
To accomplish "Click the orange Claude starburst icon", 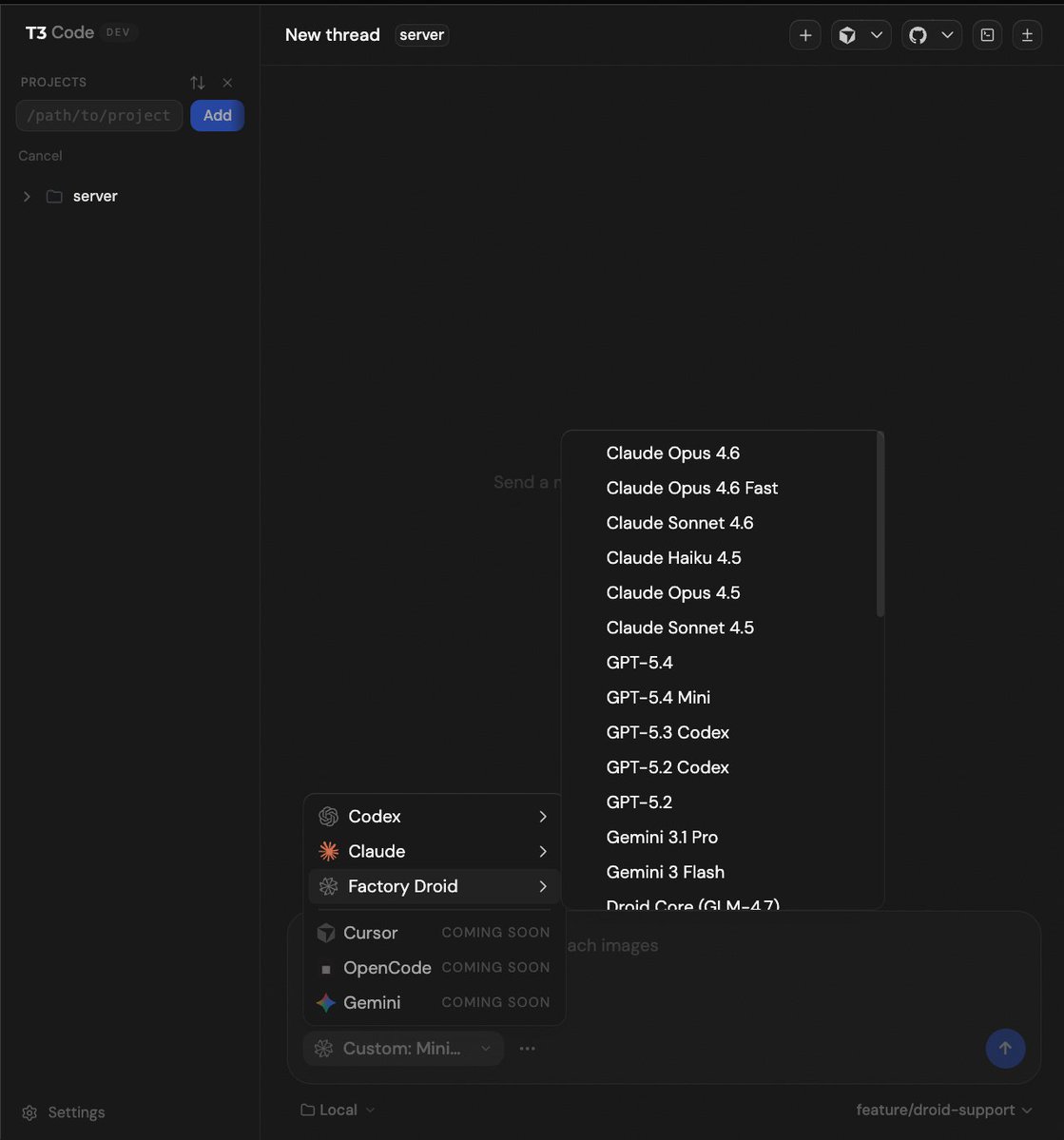I will [x=329, y=851].
